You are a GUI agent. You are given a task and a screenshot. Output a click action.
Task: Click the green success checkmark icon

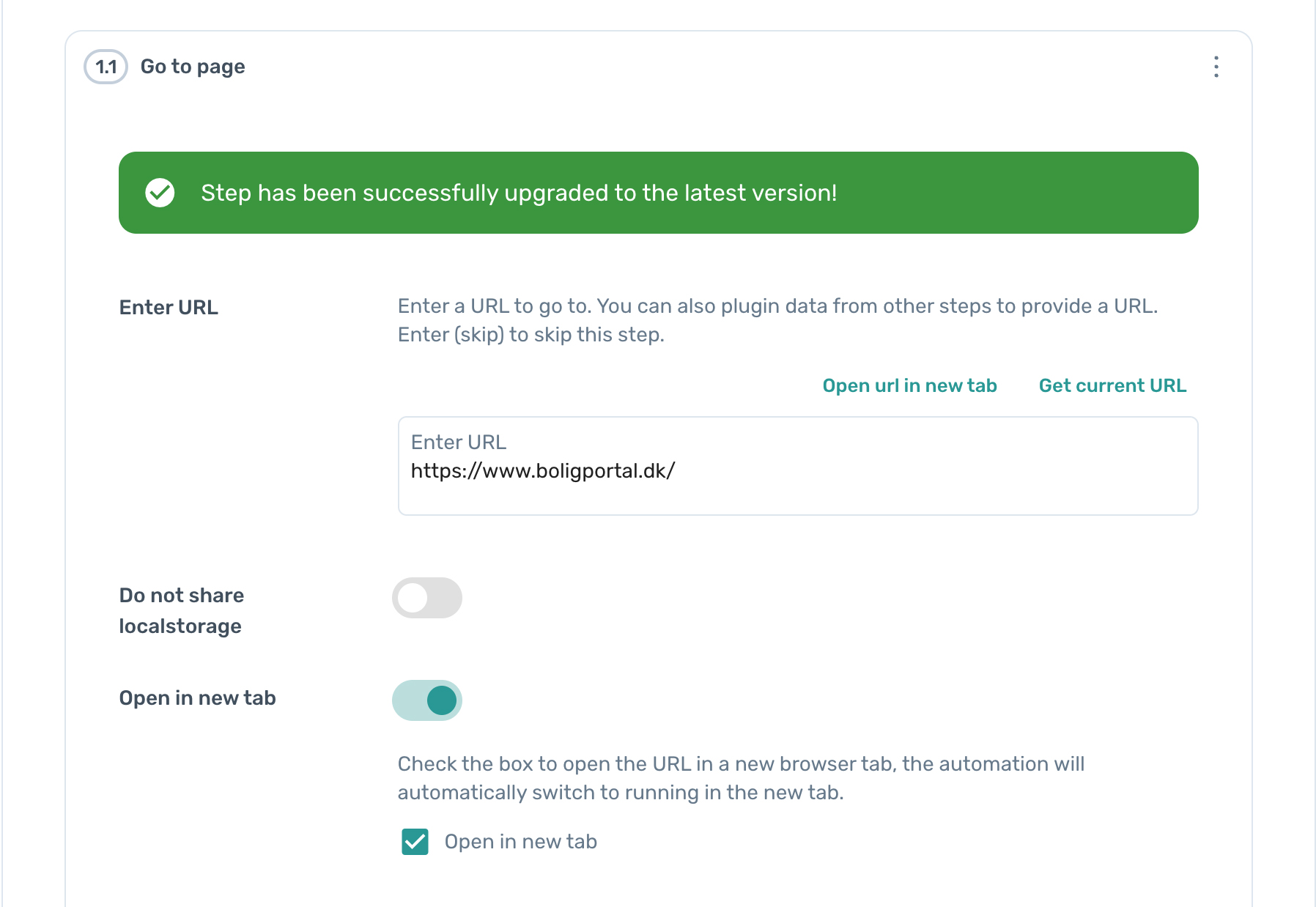160,193
